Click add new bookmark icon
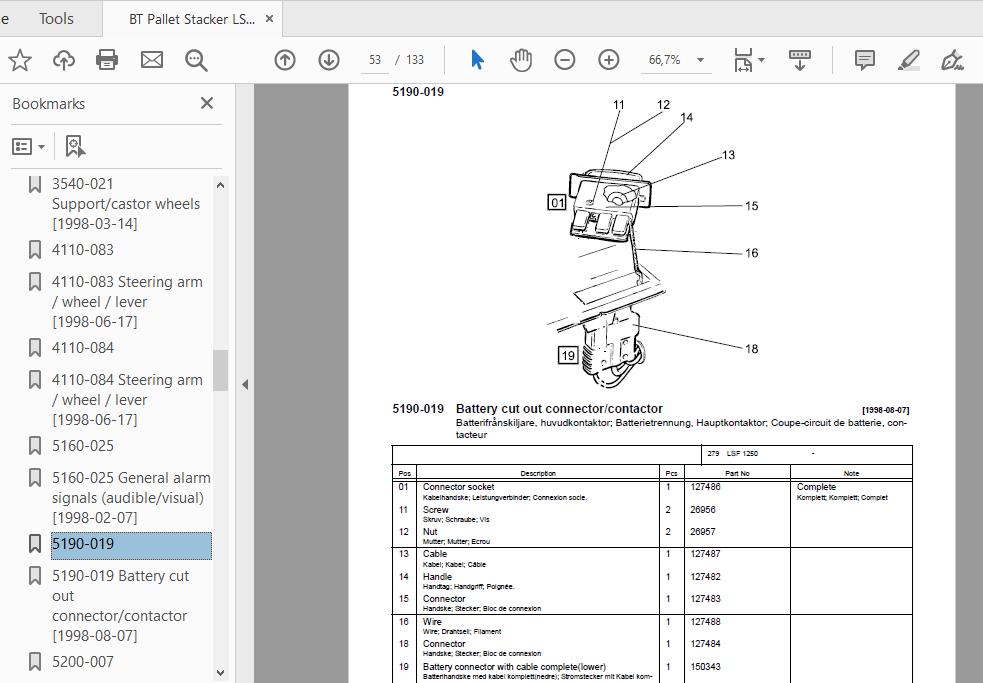This screenshot has height=683, width=983. coord(75,146)
